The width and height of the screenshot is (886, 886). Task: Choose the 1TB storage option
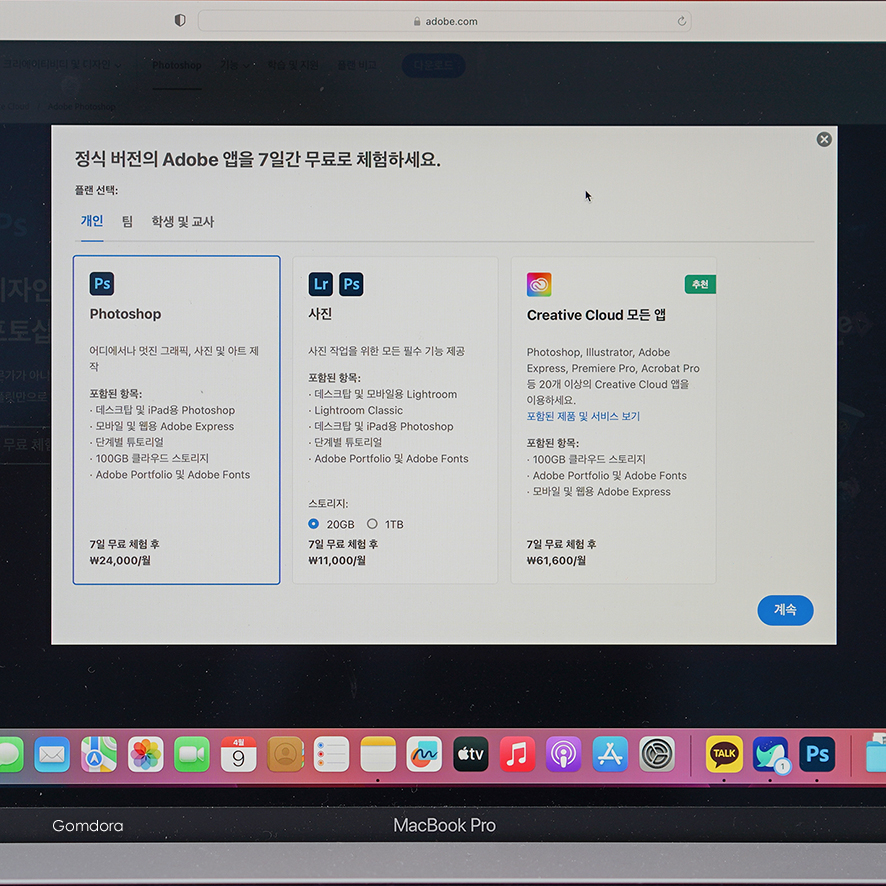pos(372,524)
